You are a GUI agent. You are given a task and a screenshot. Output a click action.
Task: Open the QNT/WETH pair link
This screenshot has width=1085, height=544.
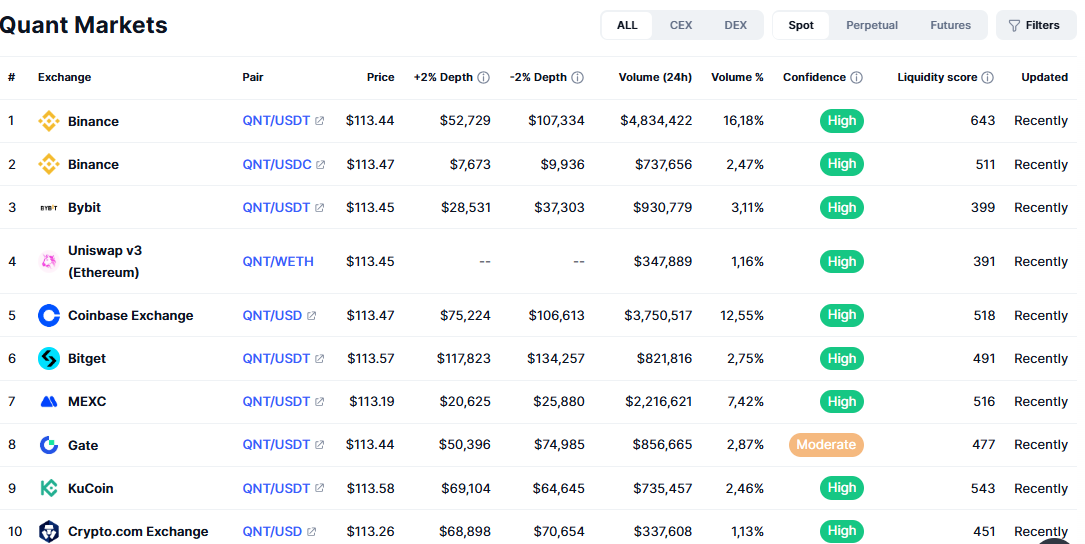tap(277, 262)
